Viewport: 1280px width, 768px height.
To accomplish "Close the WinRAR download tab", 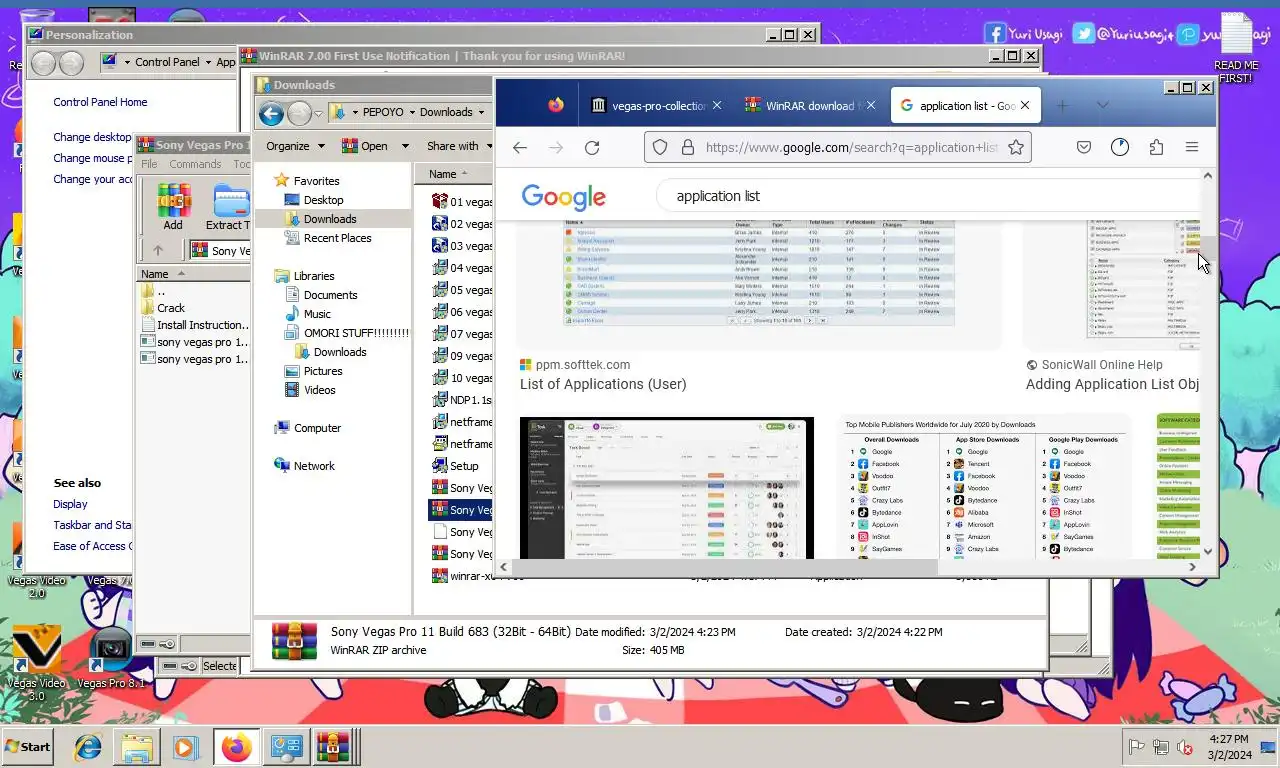I will (x=870, y=105).
